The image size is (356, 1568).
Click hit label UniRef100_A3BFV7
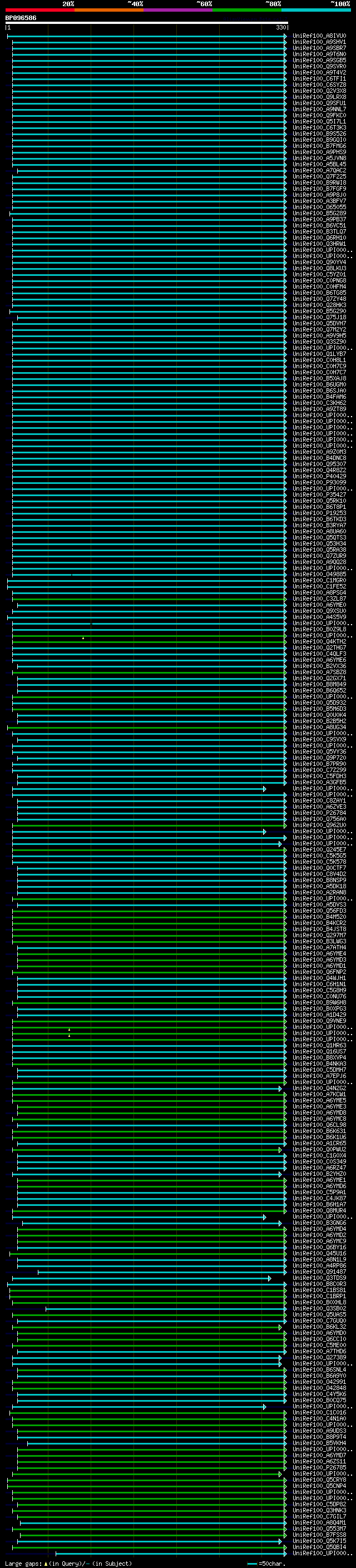coord(319,201)
